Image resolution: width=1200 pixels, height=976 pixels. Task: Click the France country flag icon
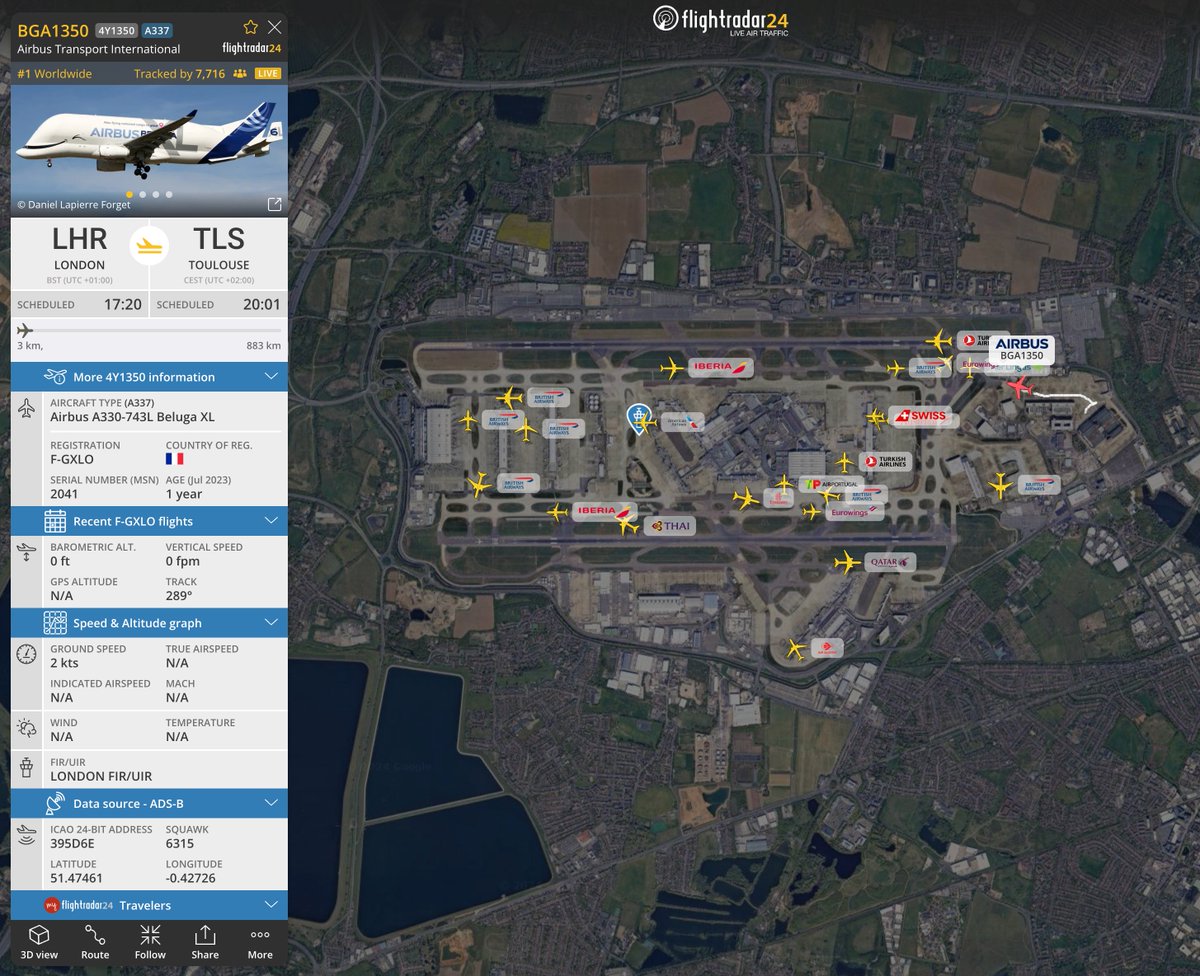[174, 459]
